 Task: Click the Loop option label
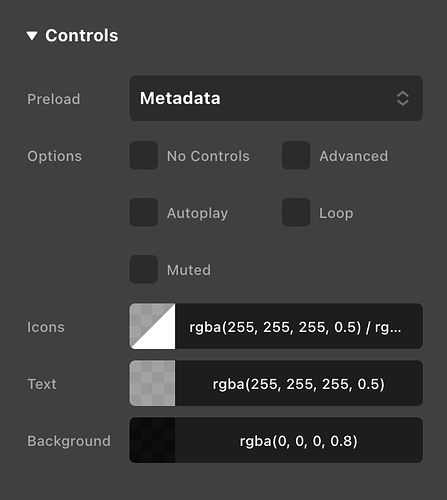pos(336,213)
